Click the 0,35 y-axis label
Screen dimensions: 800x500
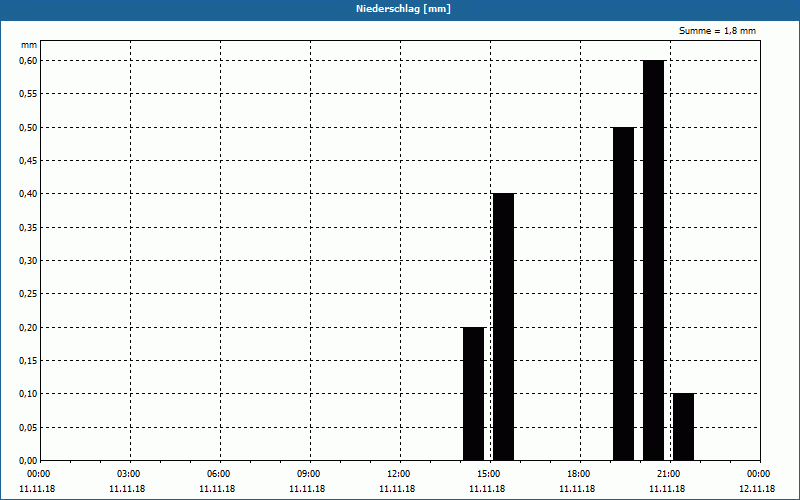[x=28, y=227]
